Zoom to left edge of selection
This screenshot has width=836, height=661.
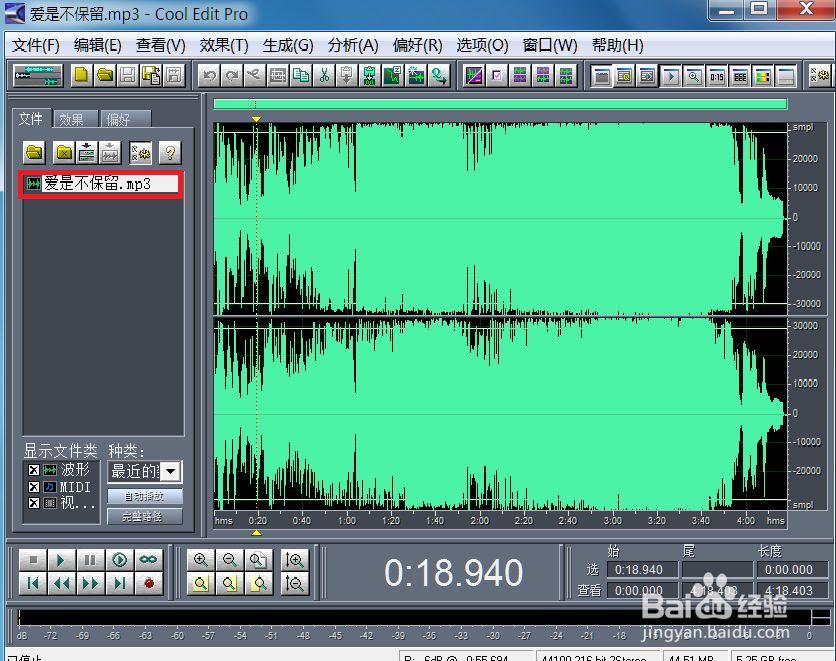click(x=230, y=583)
